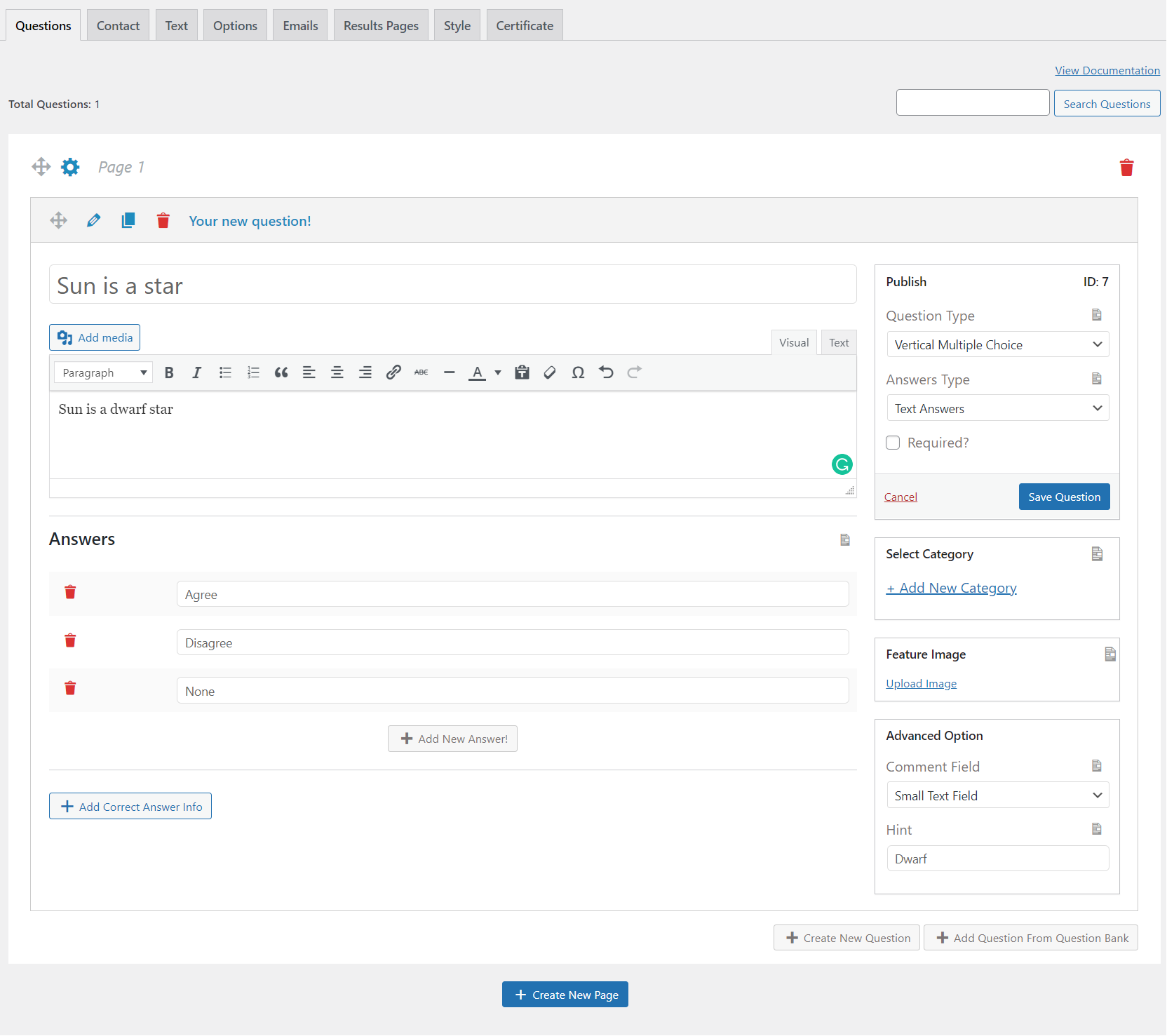Viewport: 1167px width, 1036px height.
Task: Delete the Agree answer
Action: 70,592
